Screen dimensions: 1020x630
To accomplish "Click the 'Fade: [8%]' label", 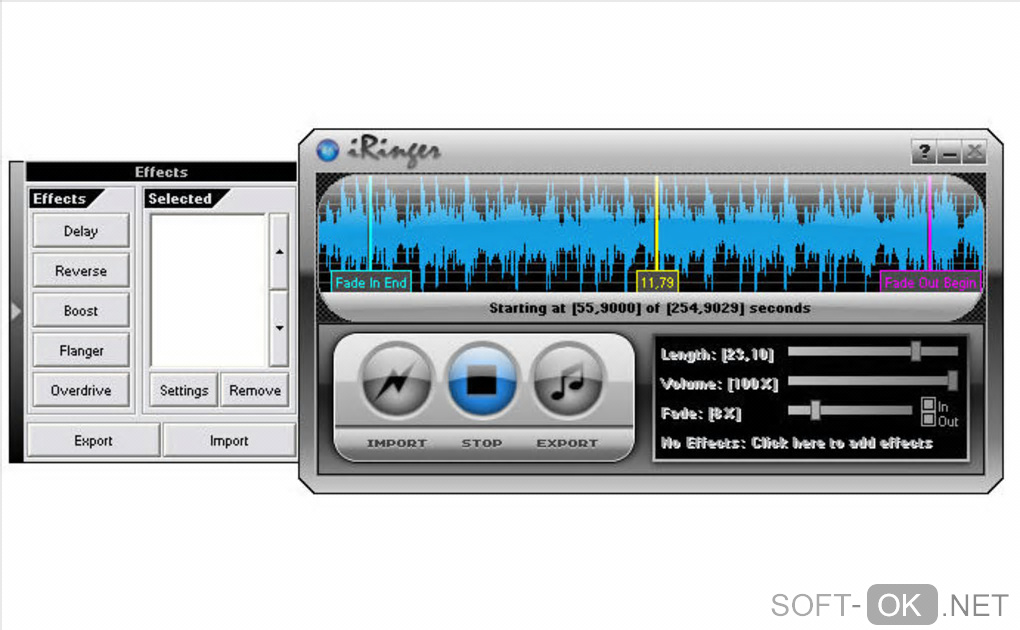I will 701,413.
